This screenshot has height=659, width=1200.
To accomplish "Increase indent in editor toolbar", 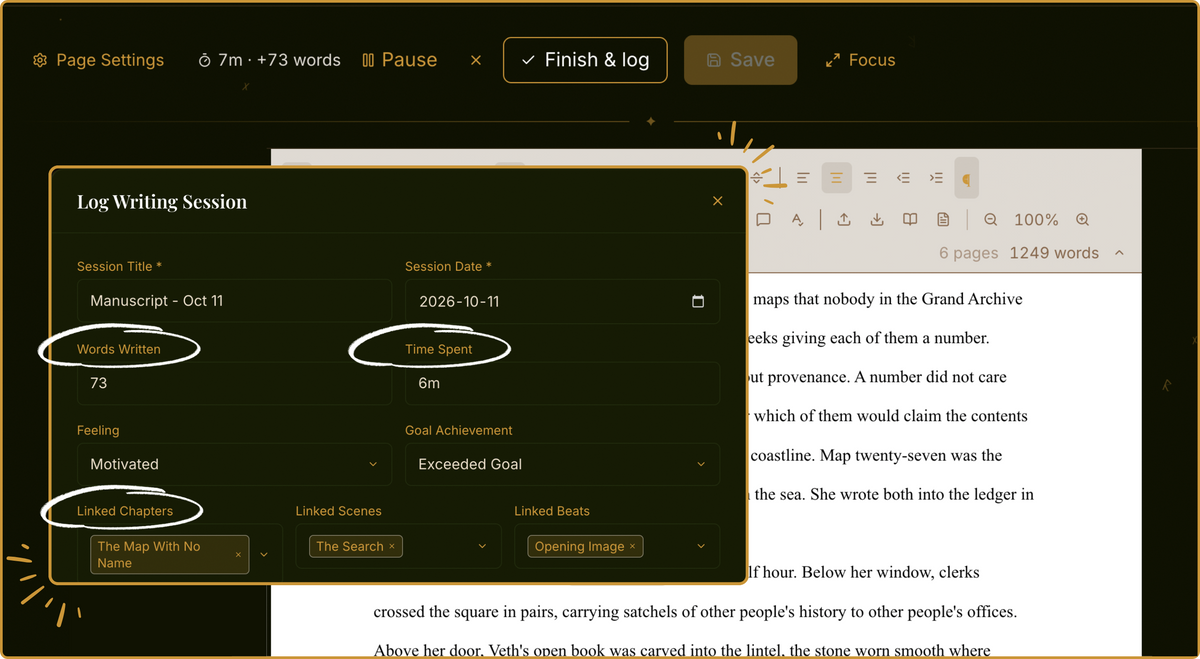I will [936, 178].
